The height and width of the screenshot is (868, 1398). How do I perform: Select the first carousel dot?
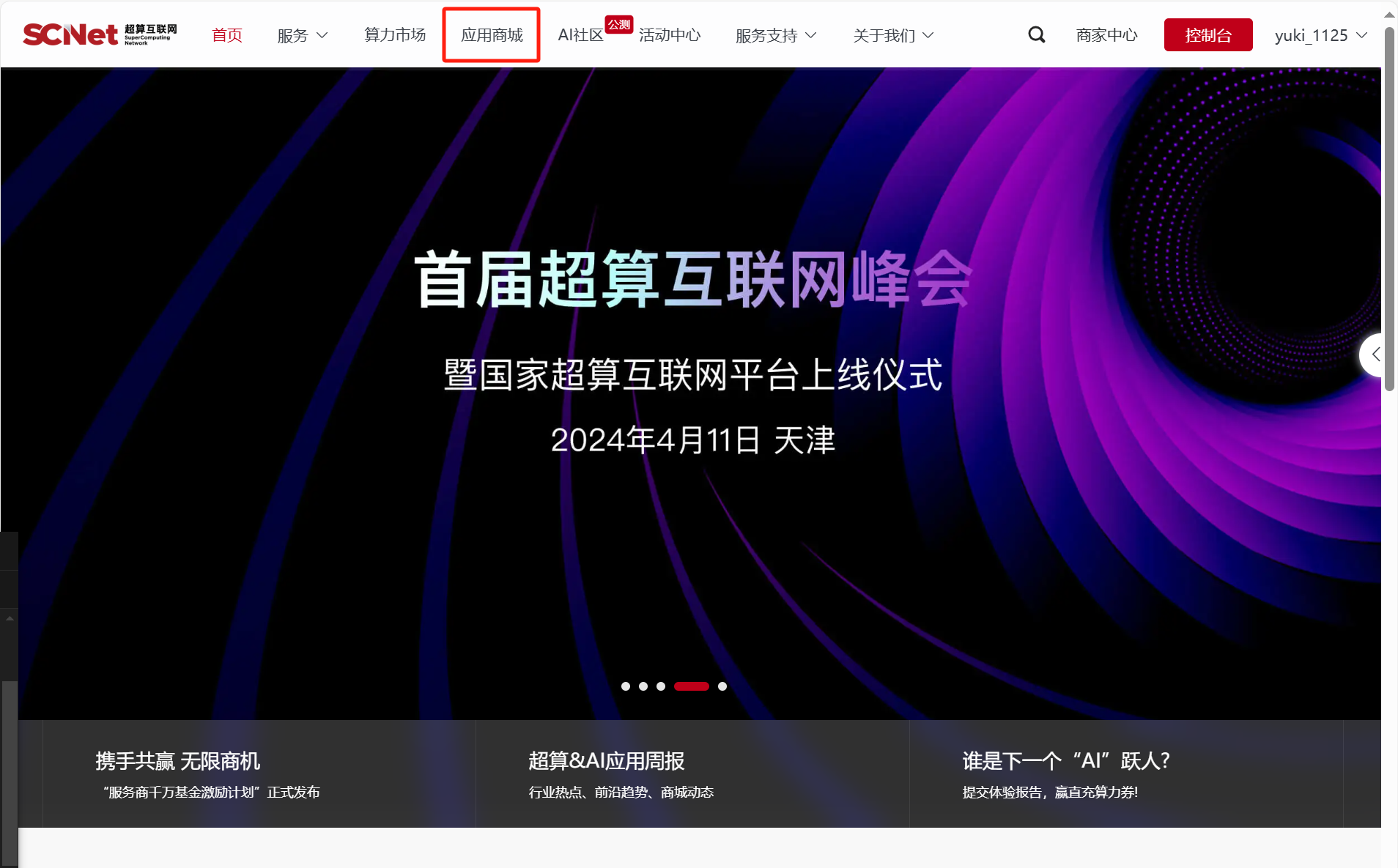(x=626, y=686)
